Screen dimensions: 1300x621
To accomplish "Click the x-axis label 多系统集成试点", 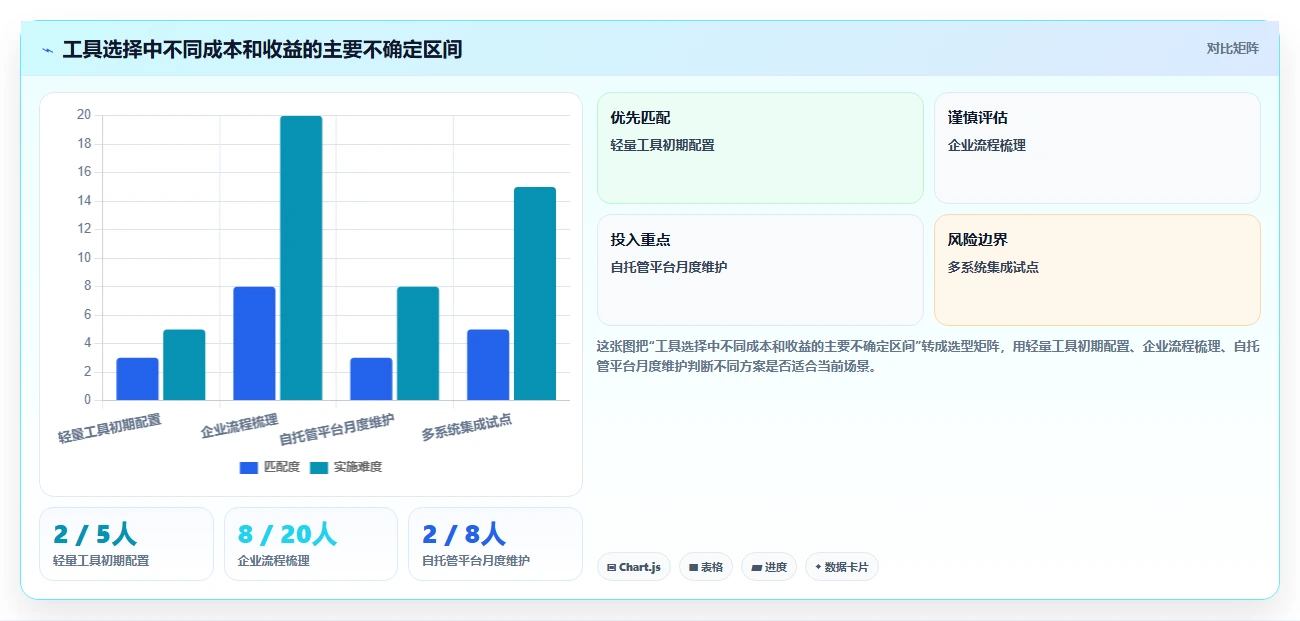I will (x=467, y=427).
